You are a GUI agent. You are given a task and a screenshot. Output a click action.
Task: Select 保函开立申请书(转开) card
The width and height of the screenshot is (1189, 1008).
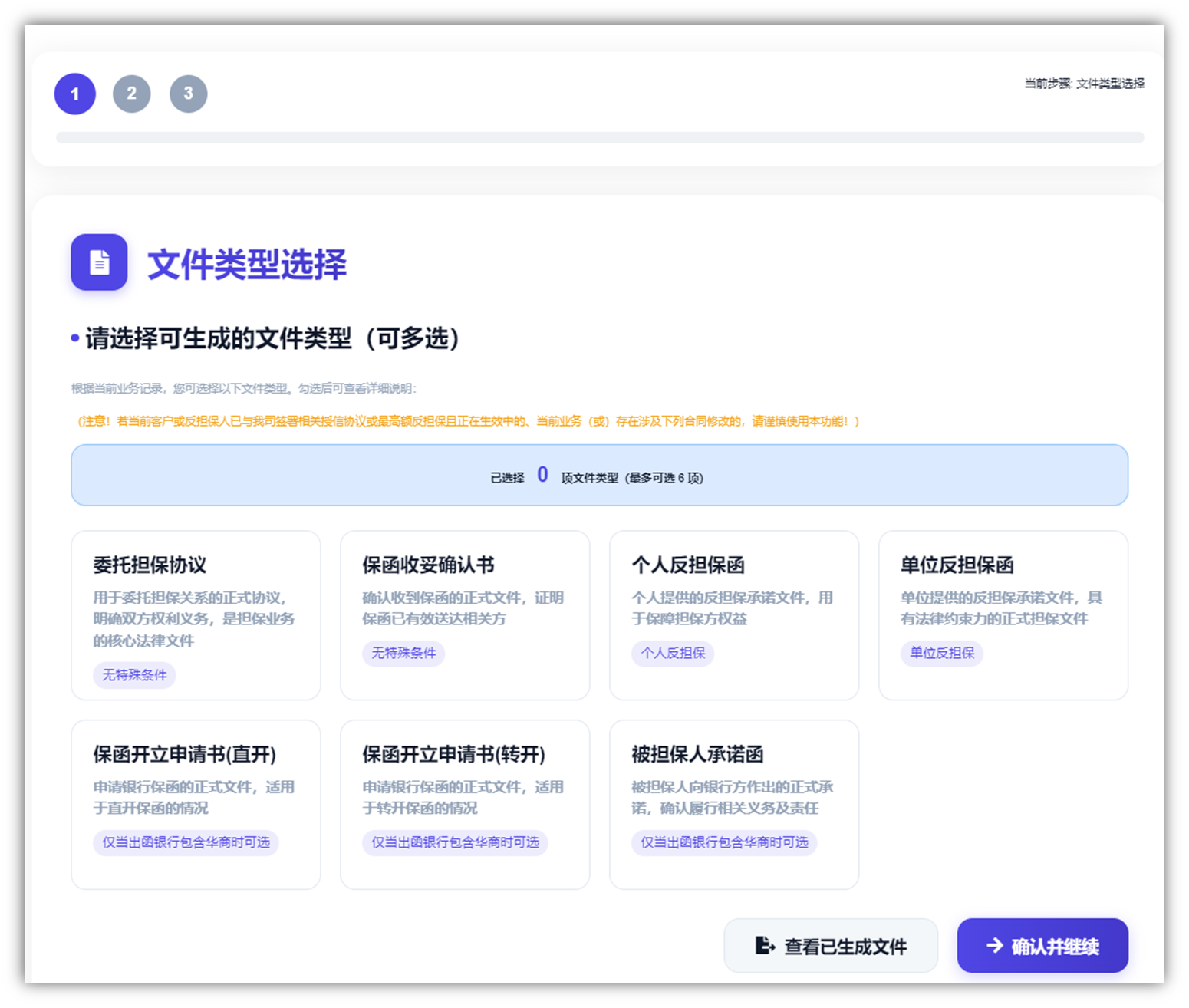tap(465, 804)
